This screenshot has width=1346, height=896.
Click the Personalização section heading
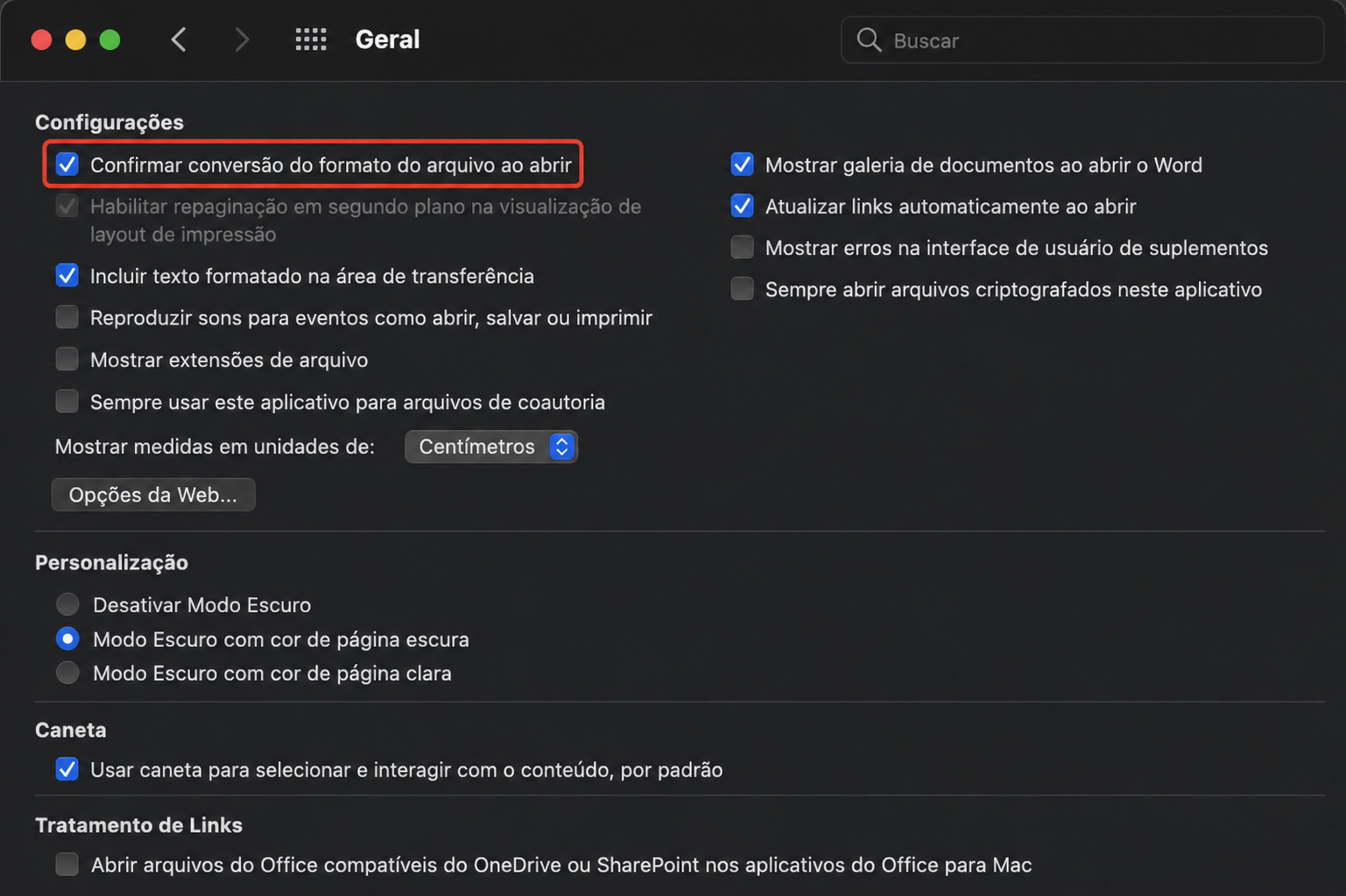coord(111,562)
